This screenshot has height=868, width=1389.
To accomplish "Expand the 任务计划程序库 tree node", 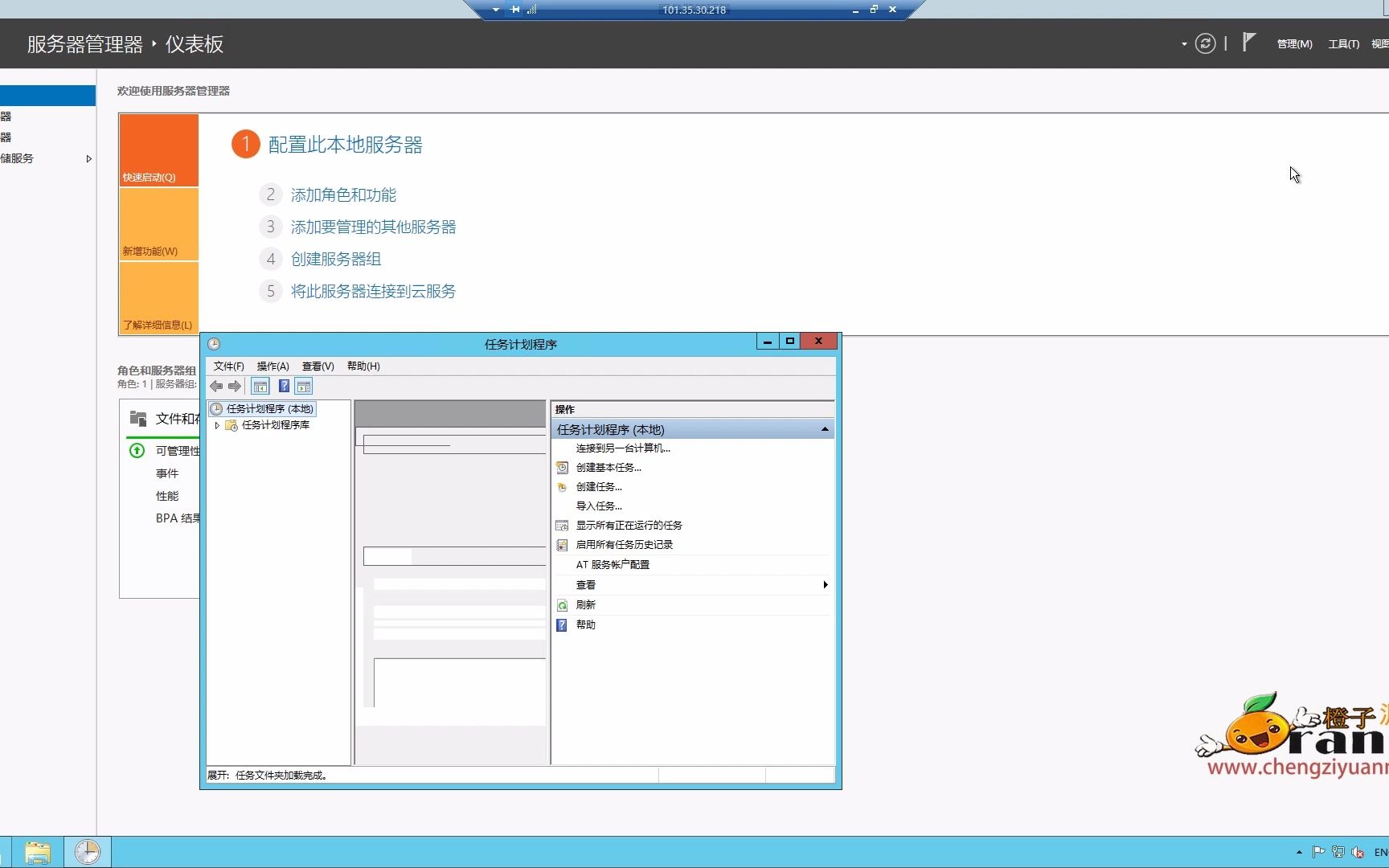I will pyautogui.click(x=217, y=425).
